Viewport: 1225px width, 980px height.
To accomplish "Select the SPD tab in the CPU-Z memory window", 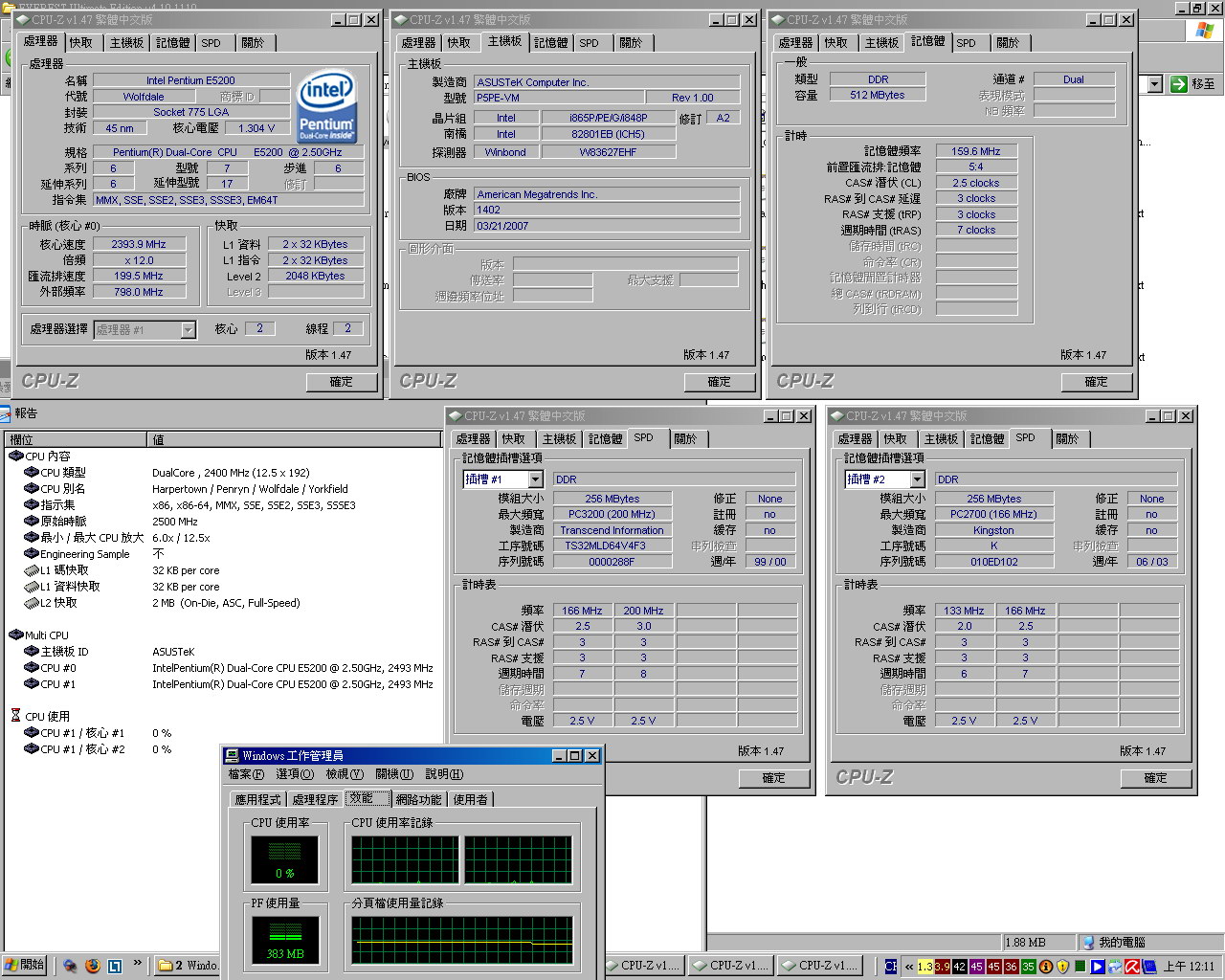I will [x=967, y=43].
